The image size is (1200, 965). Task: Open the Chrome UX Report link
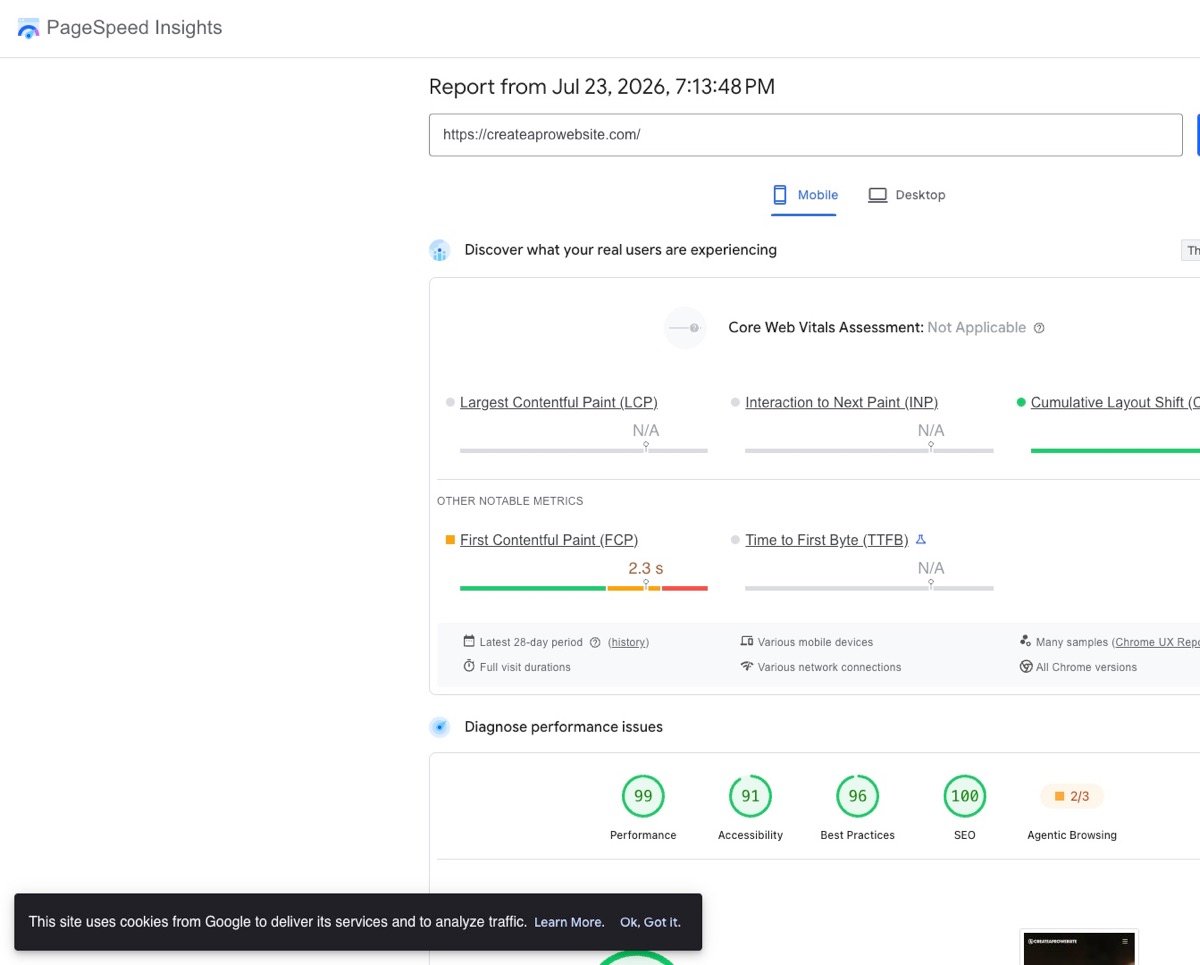click(x=1156, y=642)
